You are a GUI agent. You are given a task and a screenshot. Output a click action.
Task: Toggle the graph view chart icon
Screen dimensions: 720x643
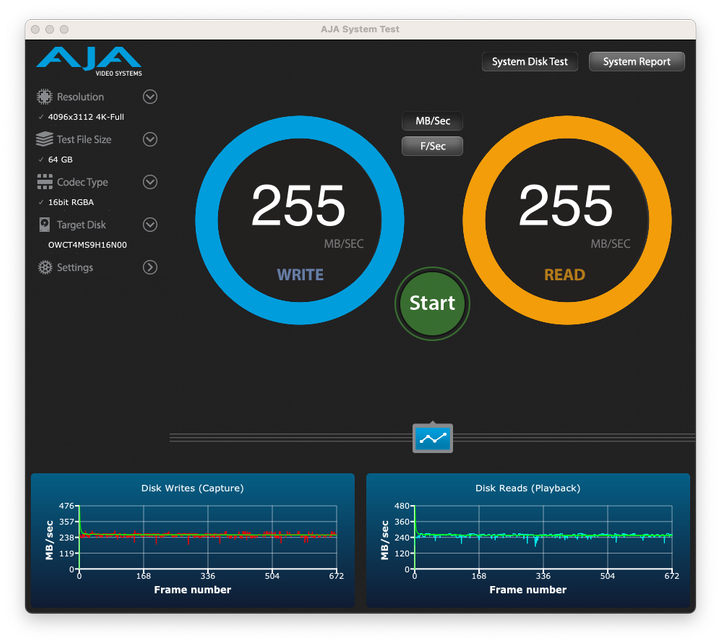pos(433,438)
